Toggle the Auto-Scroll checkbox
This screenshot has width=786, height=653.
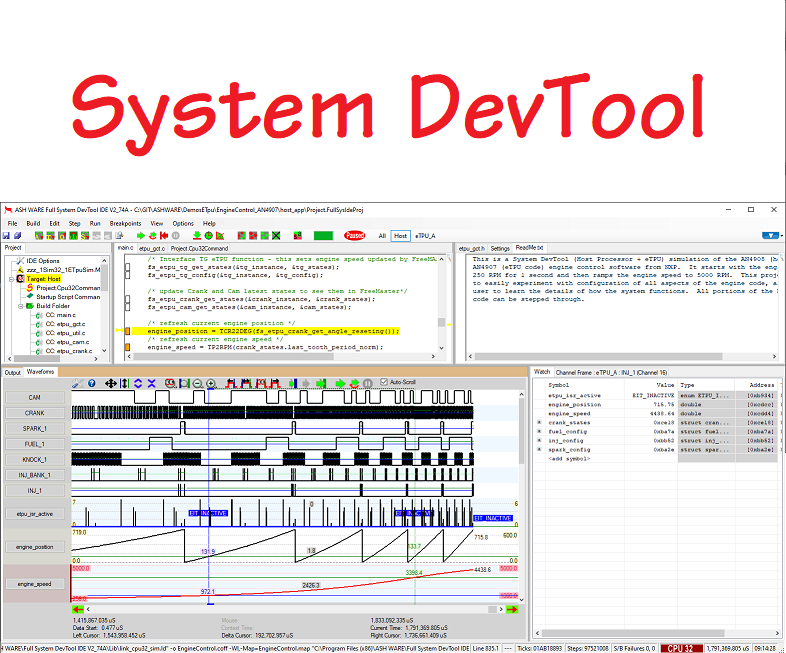(x=385, y=383)
